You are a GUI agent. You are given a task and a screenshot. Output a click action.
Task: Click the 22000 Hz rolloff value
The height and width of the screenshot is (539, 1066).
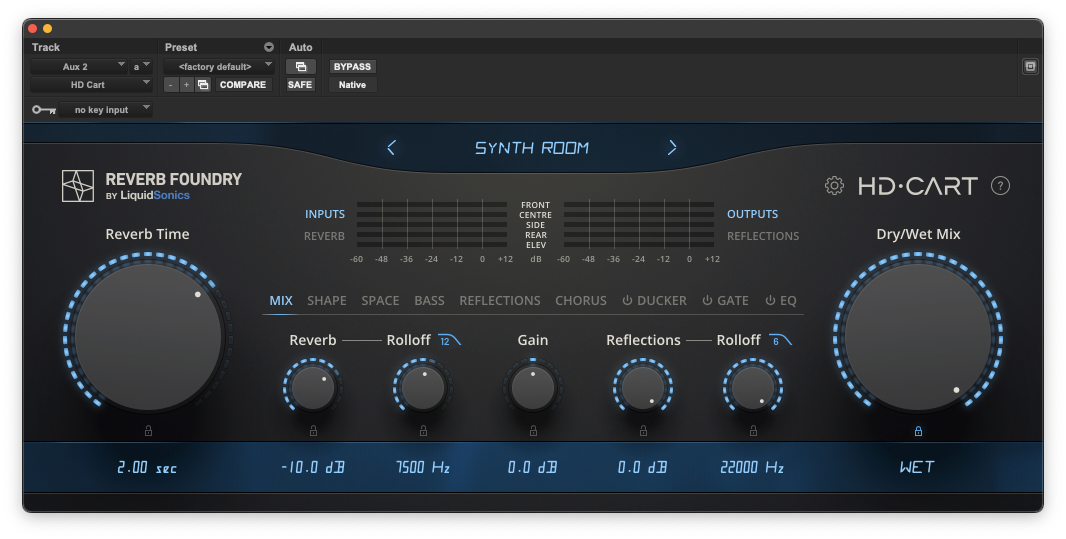[x=752, y=468]
